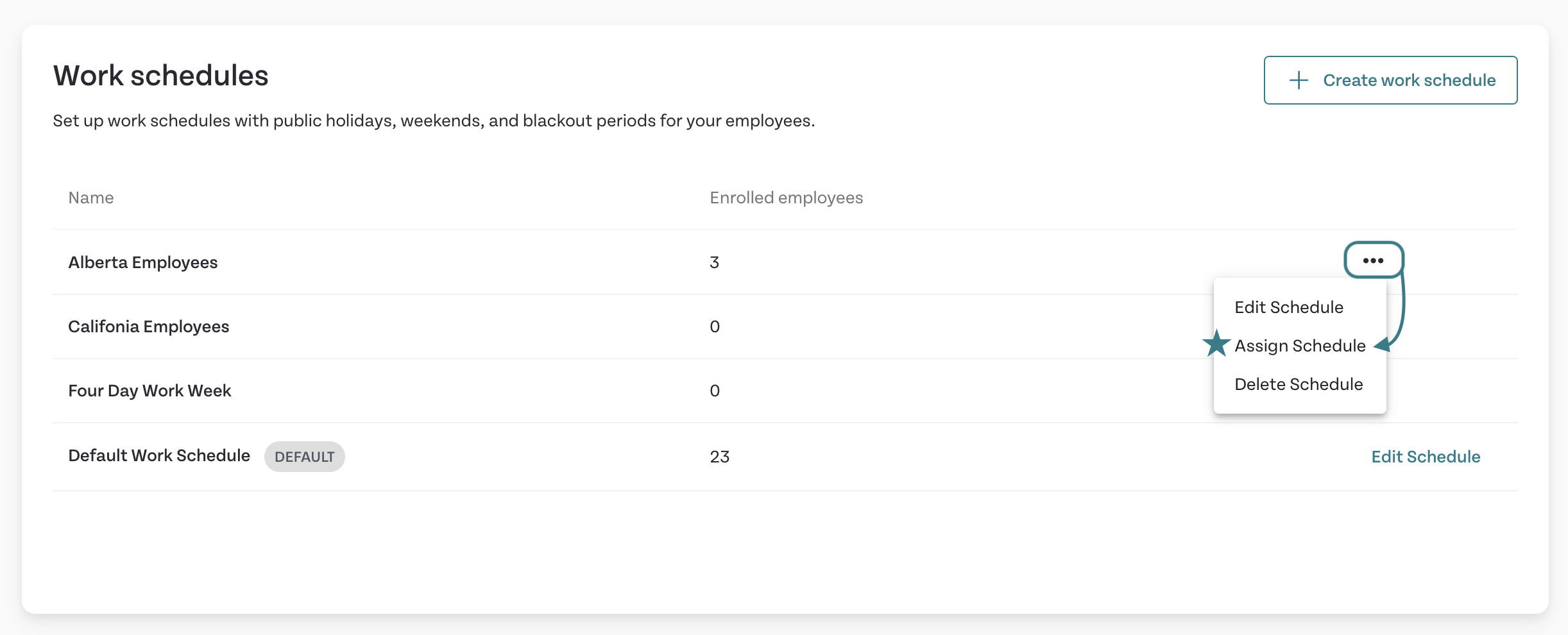
Task: Open the three-dot menu for Alberta Employees
Action: (1373, 260)
